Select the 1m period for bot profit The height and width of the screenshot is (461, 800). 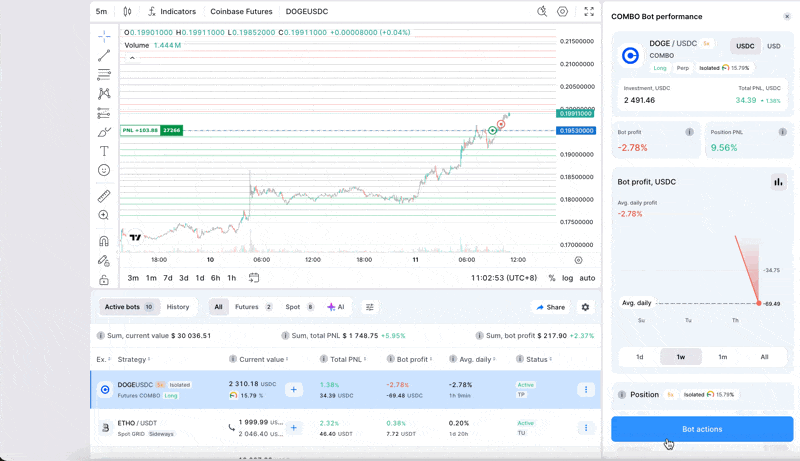tap(722, 357)
